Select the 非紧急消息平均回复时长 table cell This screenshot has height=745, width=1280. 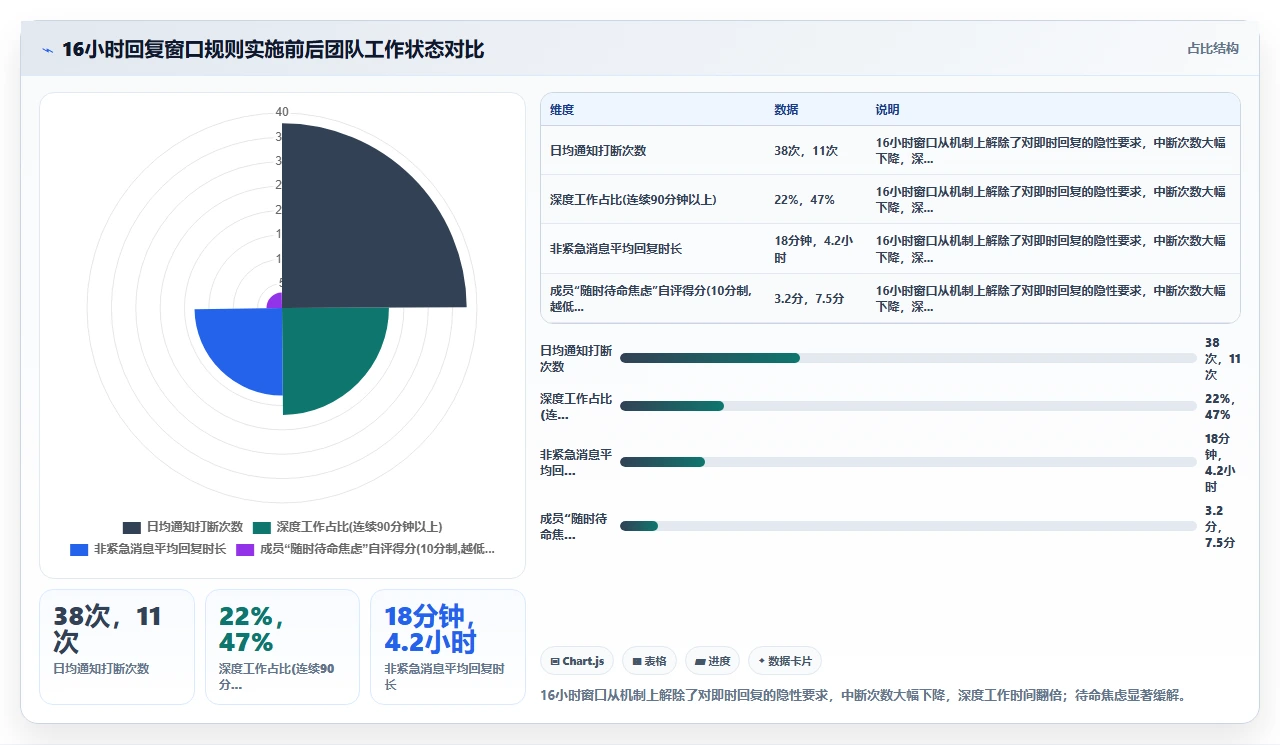(x=616, y=249)
